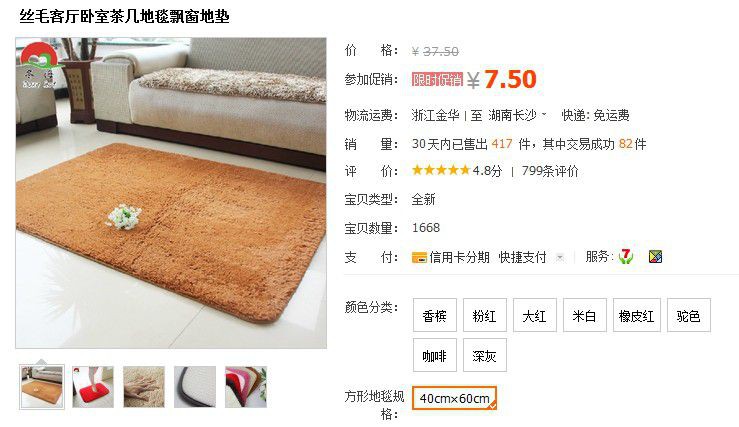Click the 信用卡分期 installment link

point(459,257)
